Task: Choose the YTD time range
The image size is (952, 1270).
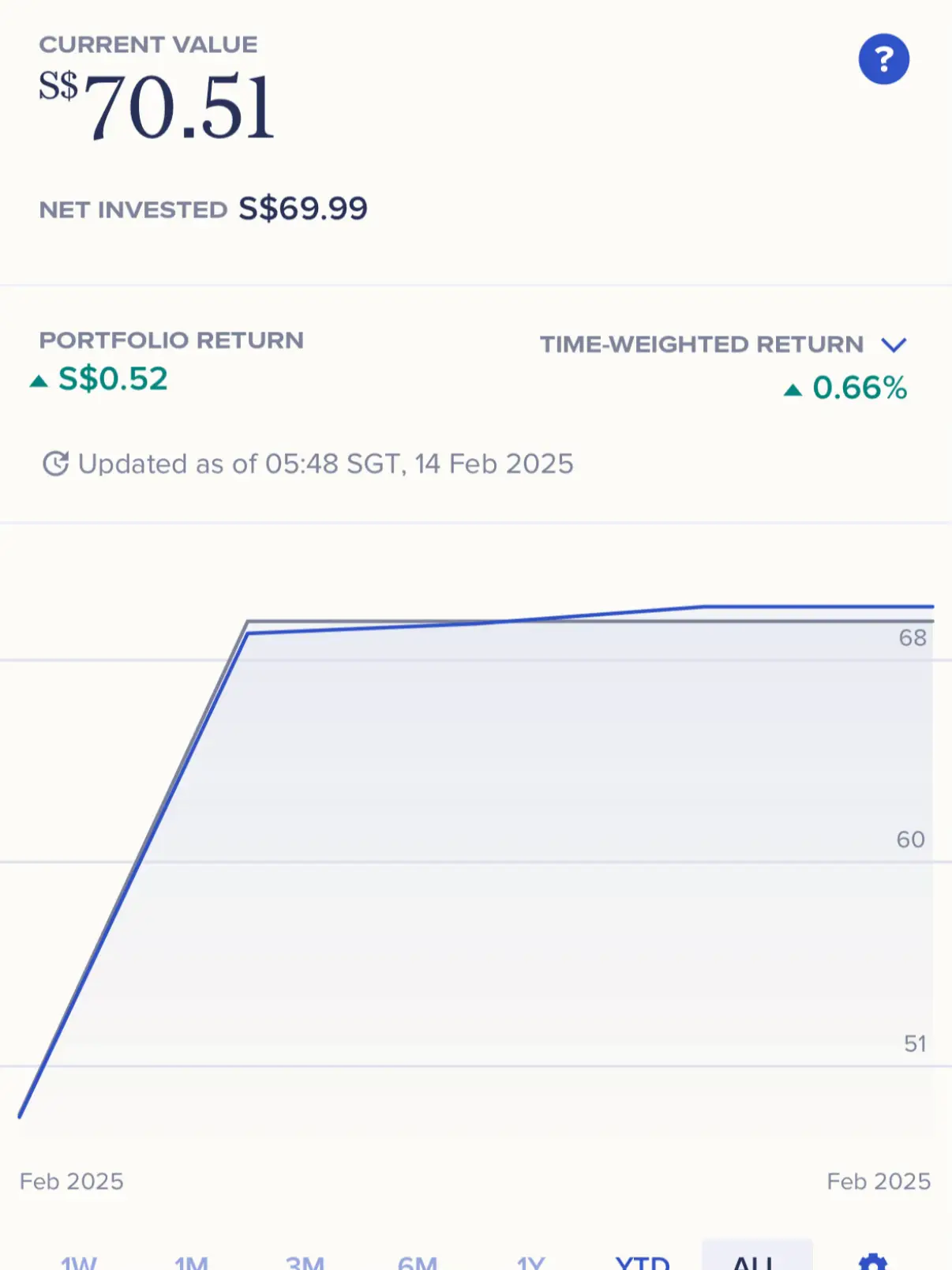Action: click(x=643, y=1262)
